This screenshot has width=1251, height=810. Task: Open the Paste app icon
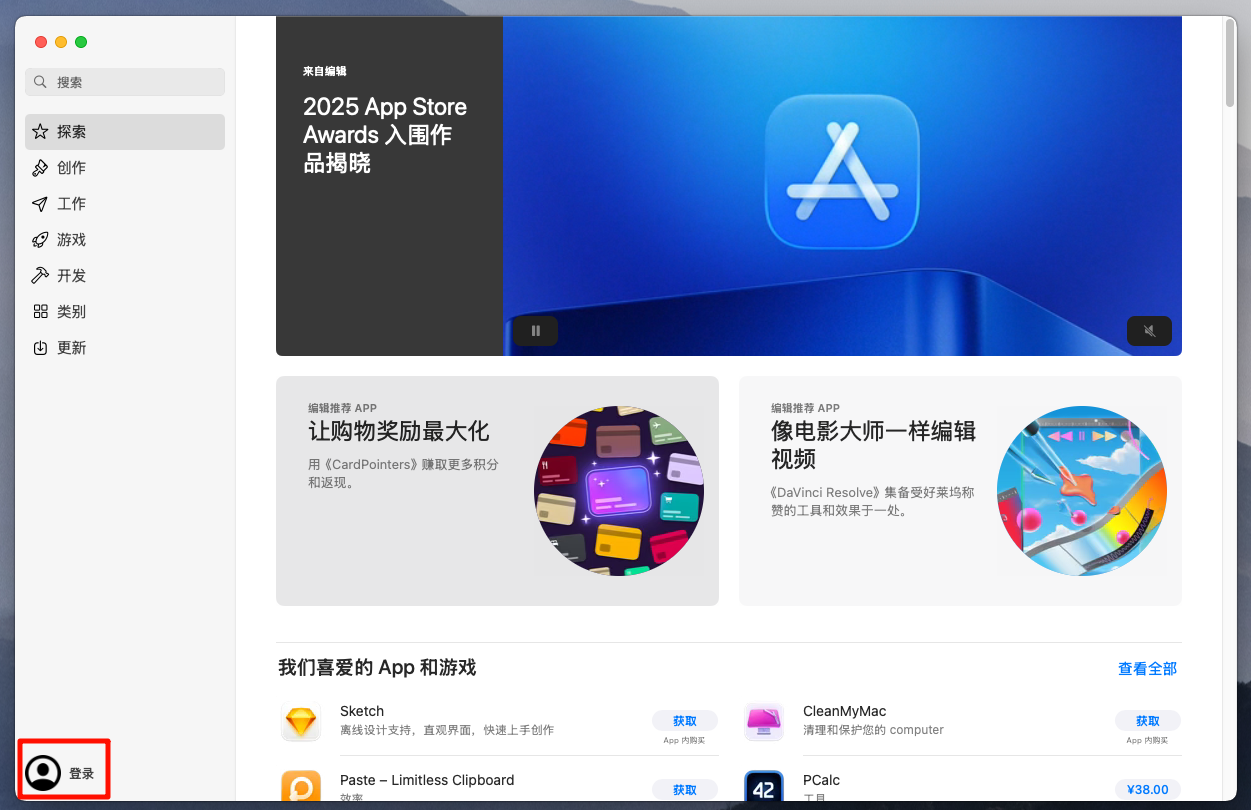coord(301,787)
